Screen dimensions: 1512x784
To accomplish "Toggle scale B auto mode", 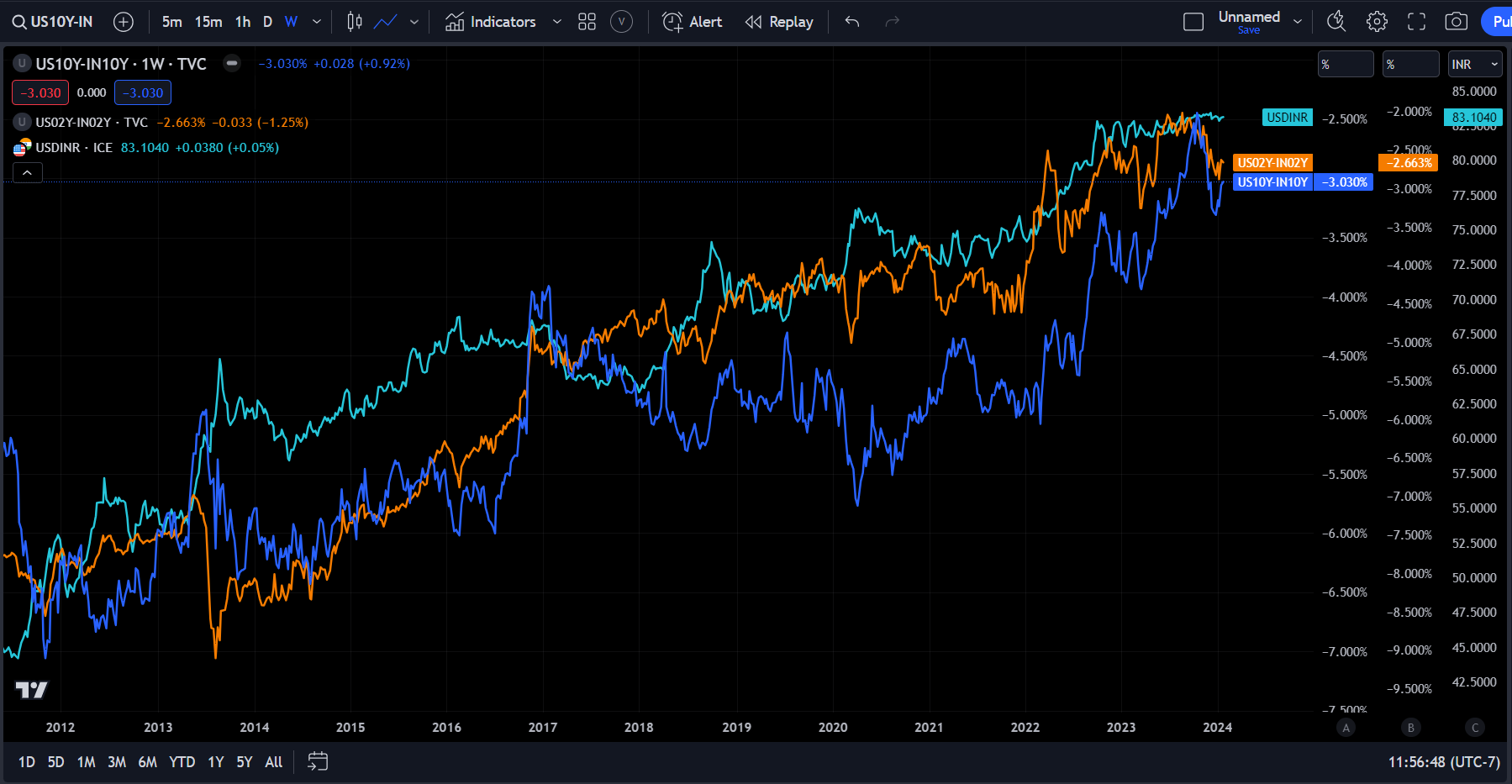I will (x=1411, y=728).
